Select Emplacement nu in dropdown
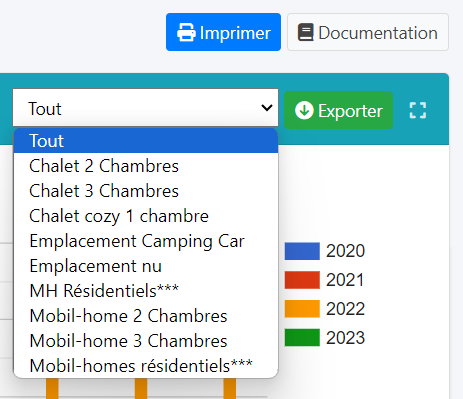 pos(146,266)
